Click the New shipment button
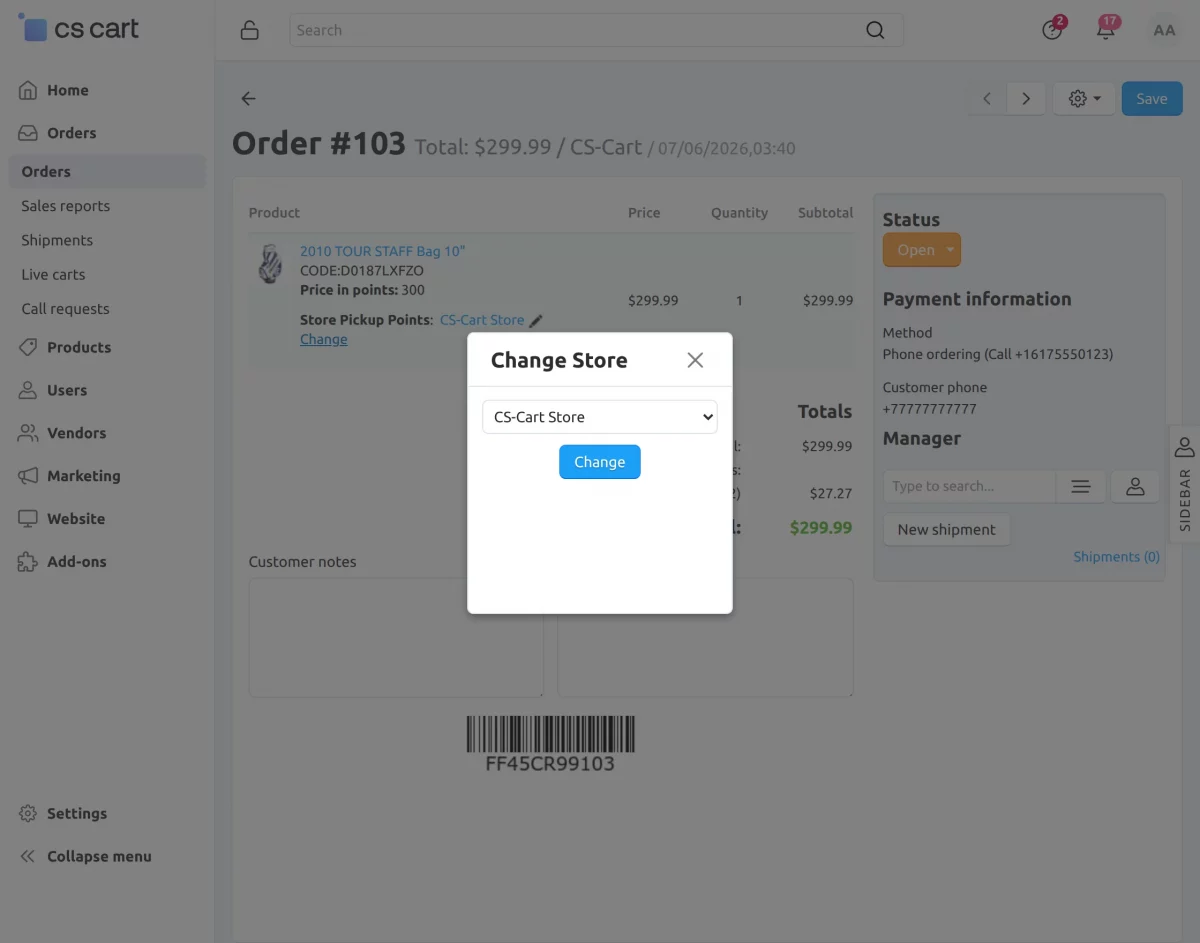Image resolution: width=1200 pixels, height=943 pixels. point(946,530)
